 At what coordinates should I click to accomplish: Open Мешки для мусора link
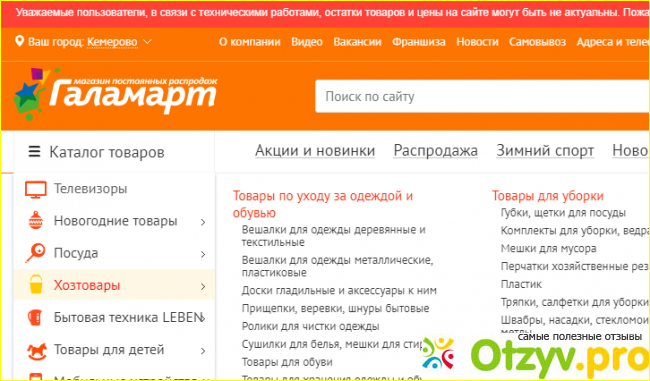(548, 249)
